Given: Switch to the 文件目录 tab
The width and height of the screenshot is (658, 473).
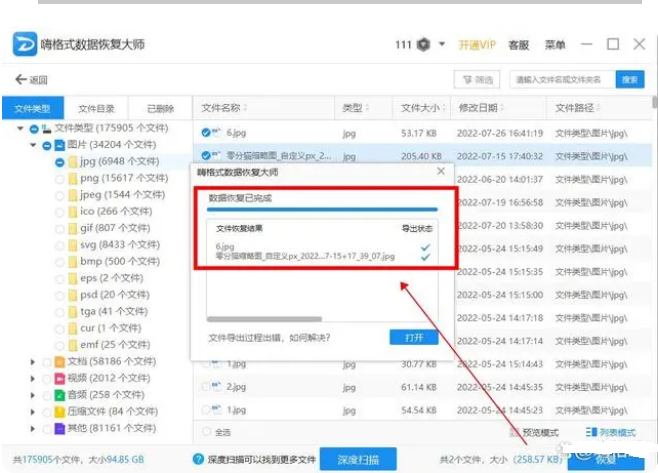Looking at the screenshot, I should click(x=97, y=108).
